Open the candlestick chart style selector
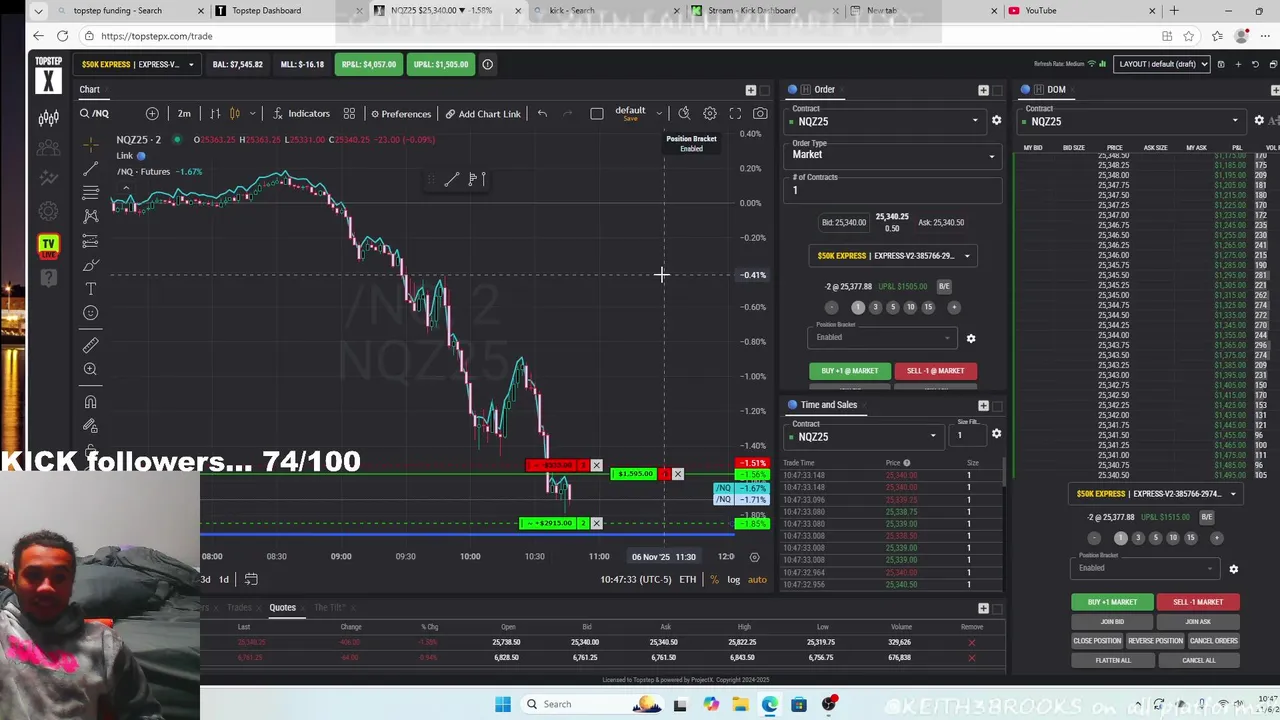Viewport: 1280px width, 720px height. click(x=235, y=113)
